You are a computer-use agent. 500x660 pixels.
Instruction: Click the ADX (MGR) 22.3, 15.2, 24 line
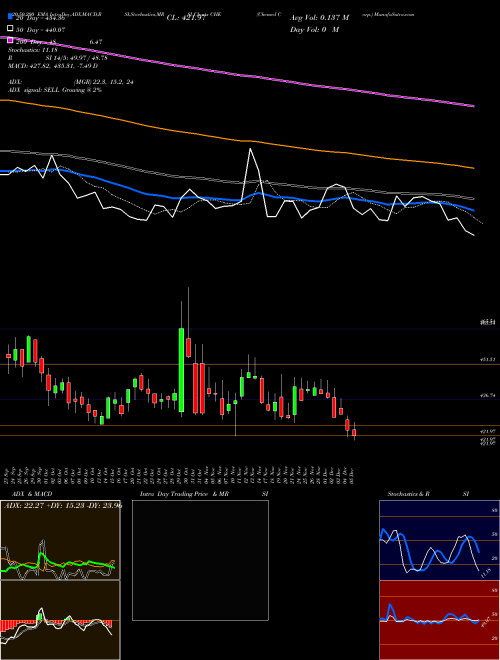click(x=71, y=82)
